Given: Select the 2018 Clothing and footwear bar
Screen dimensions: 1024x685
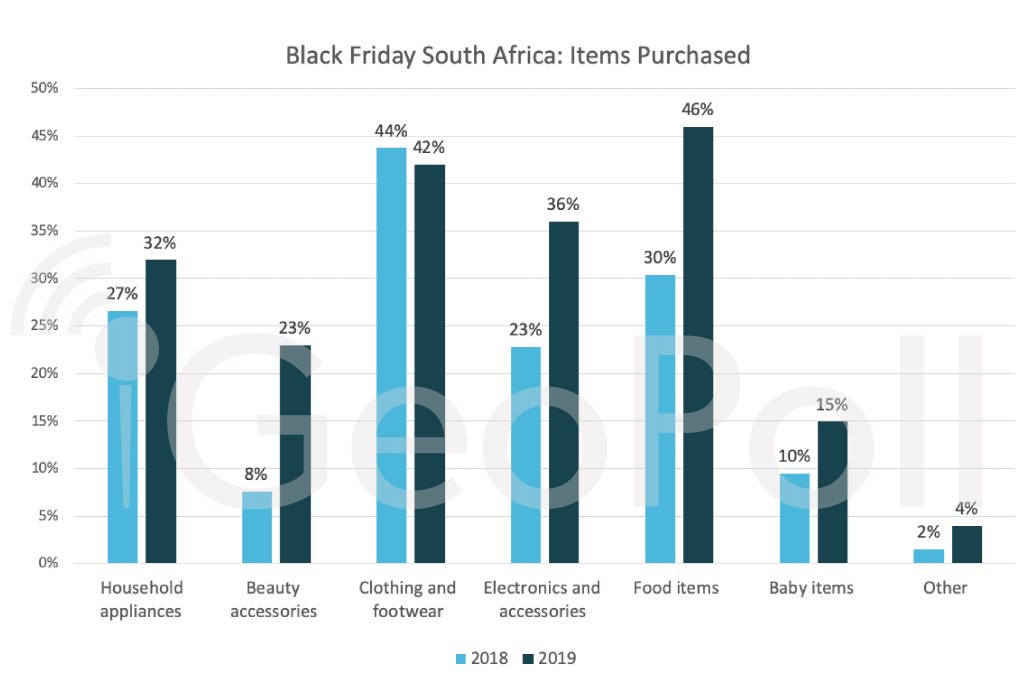Looking at the screenshot, I should [x=391, y=355].
